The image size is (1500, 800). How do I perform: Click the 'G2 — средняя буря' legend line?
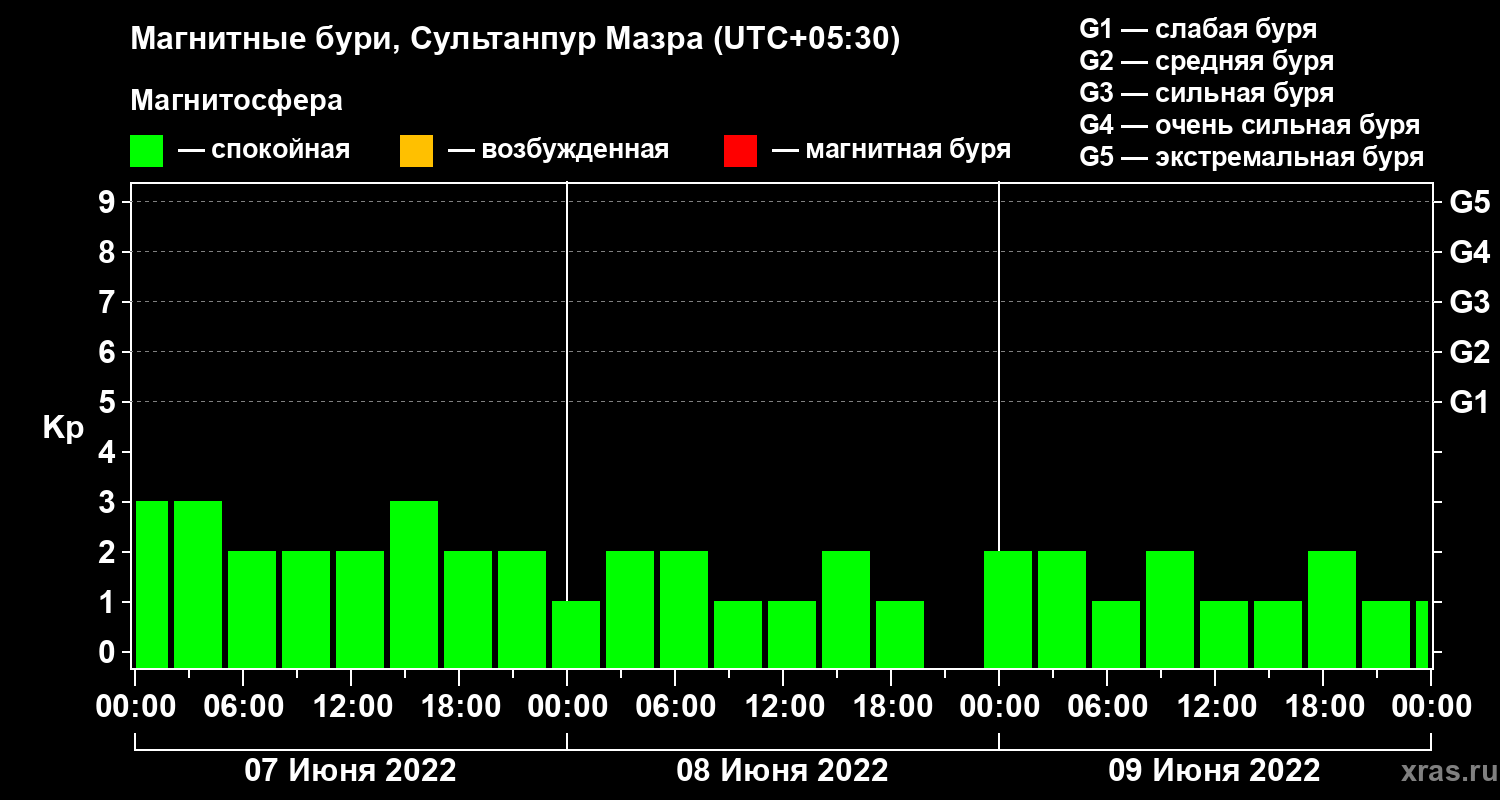[x=1206, y=61]
